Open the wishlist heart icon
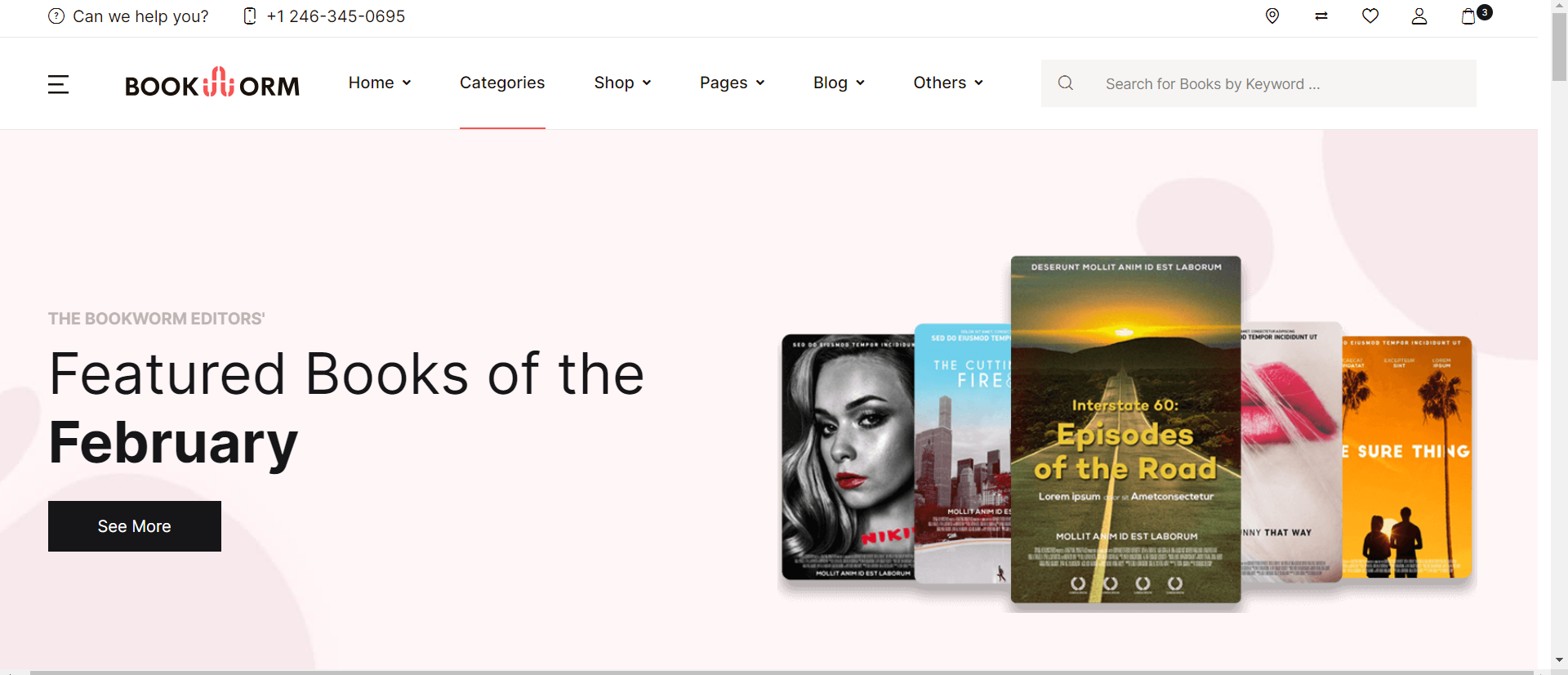This screenshot has height=675, width=1568. [x=1370, y=16]
